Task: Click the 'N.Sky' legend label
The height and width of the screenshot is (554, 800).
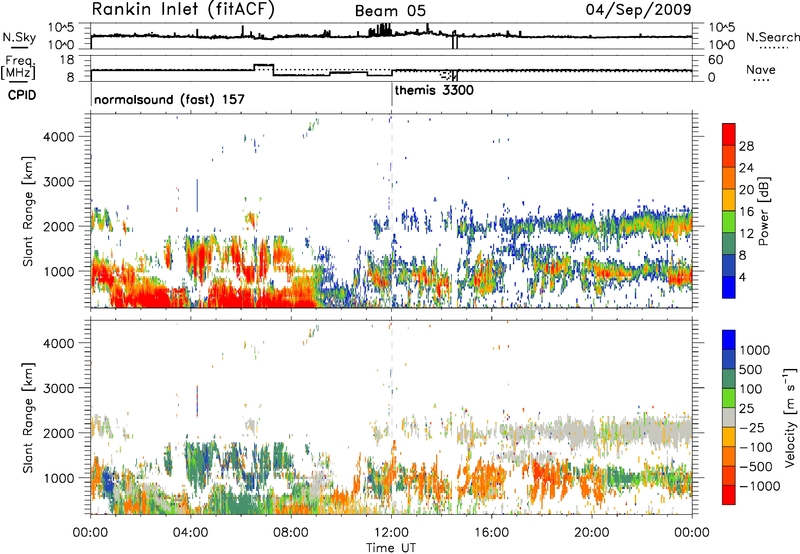Action: [x=19, y=37]
